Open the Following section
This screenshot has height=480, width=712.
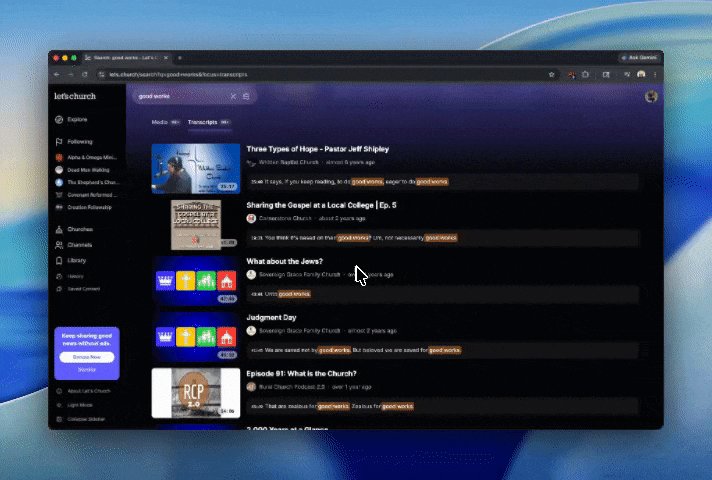click(74, 142)
